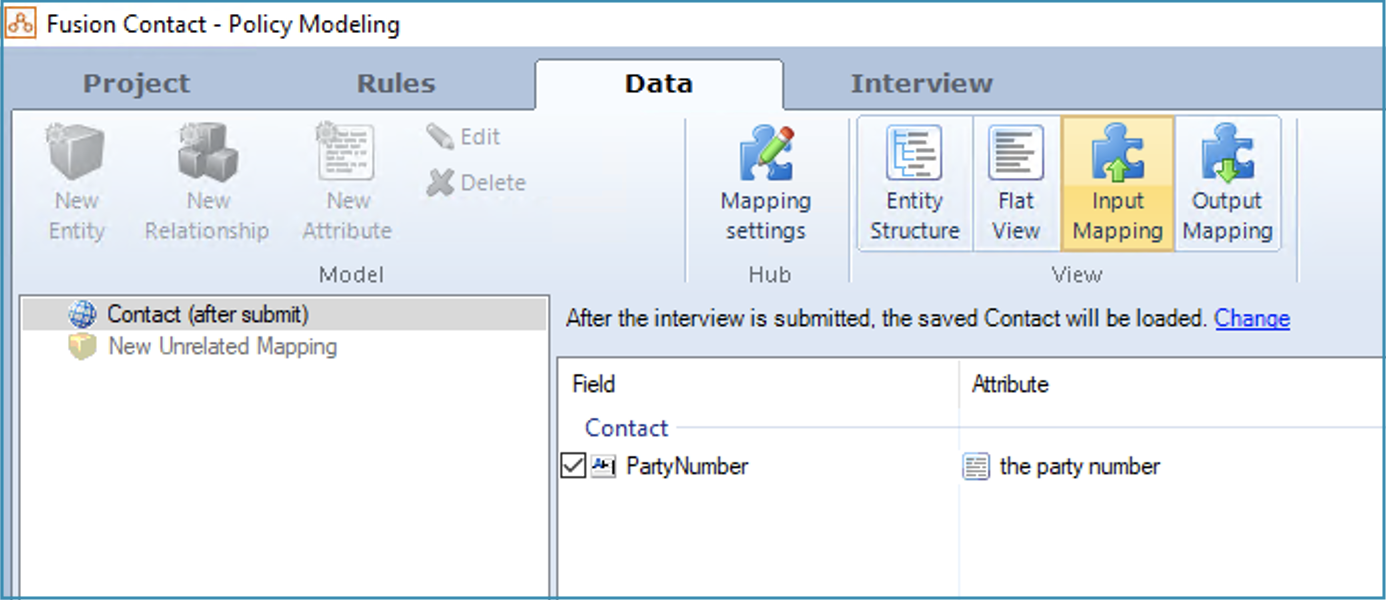This screenshot has height=600, width=1386.
Task: Open the Interview tab
Action: click(921, 84)
